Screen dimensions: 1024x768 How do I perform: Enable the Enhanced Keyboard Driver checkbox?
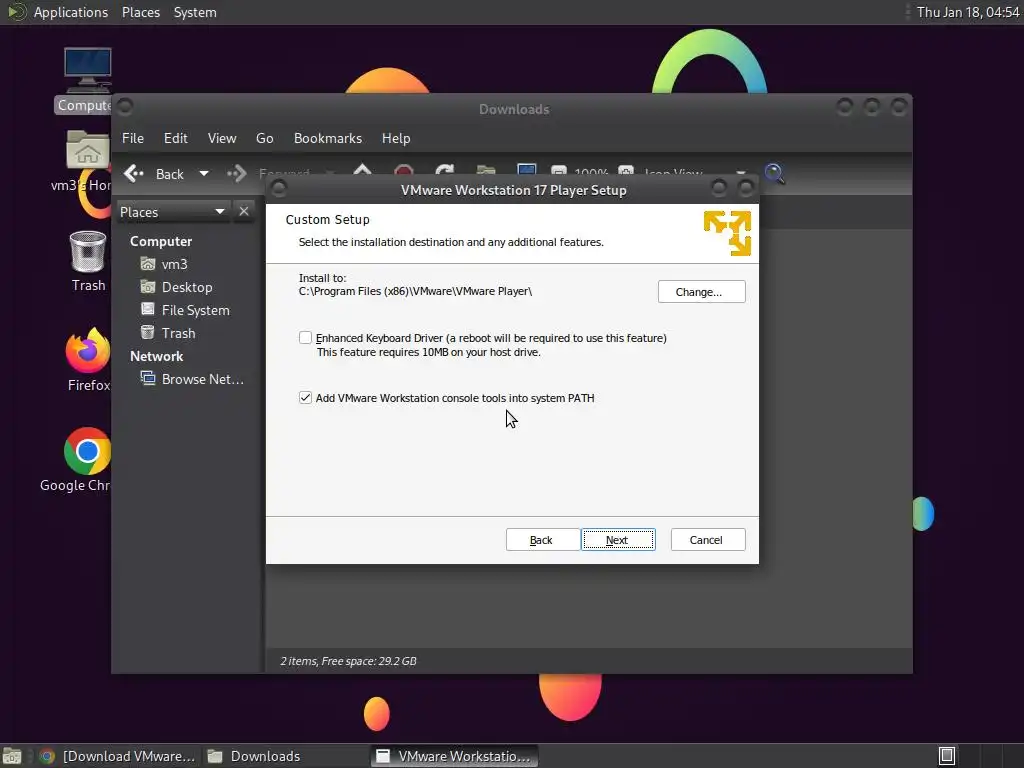pos(305,338)
